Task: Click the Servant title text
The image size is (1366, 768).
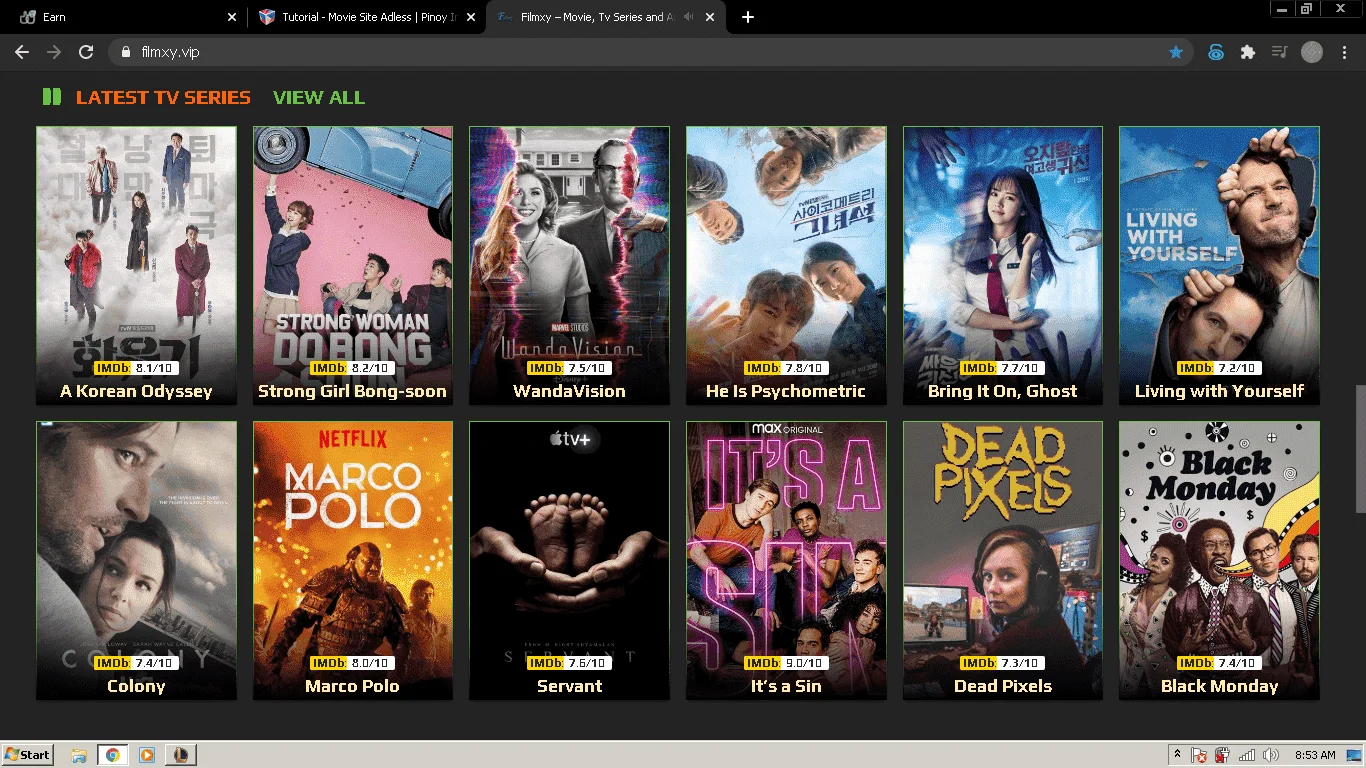Action: 569,686
